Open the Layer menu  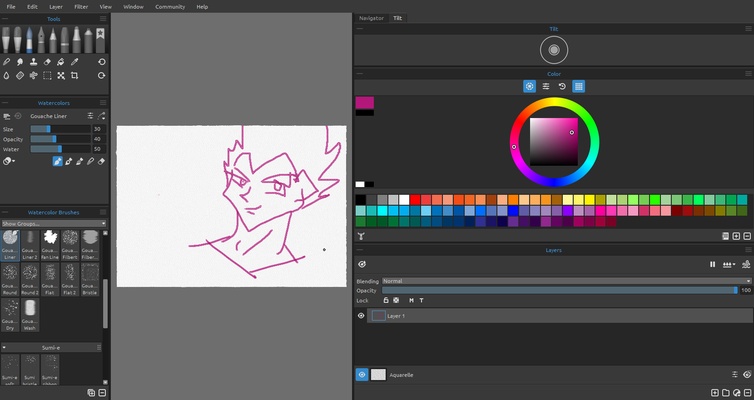click(x=56, y=7)
